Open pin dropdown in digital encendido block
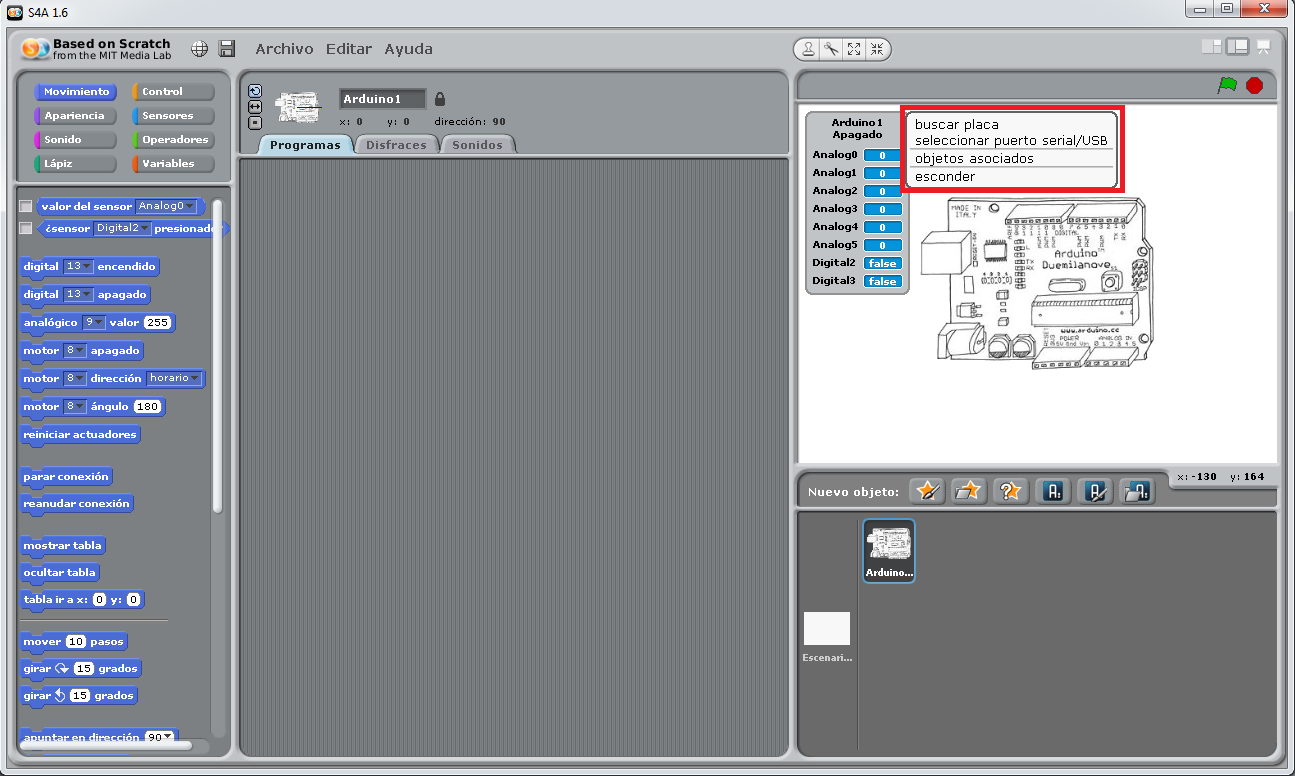Image resolution: width=1295 pixels, height=776 pixels. coord(78,267)
